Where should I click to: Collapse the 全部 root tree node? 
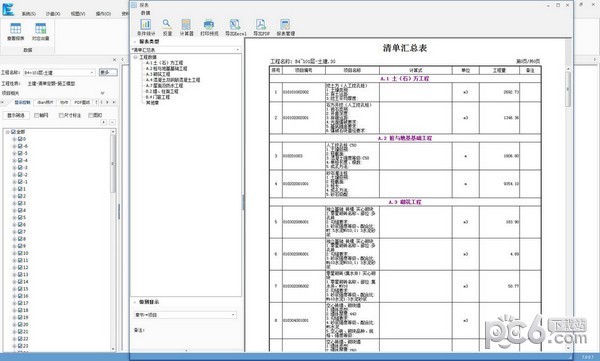tap(7, 132)
